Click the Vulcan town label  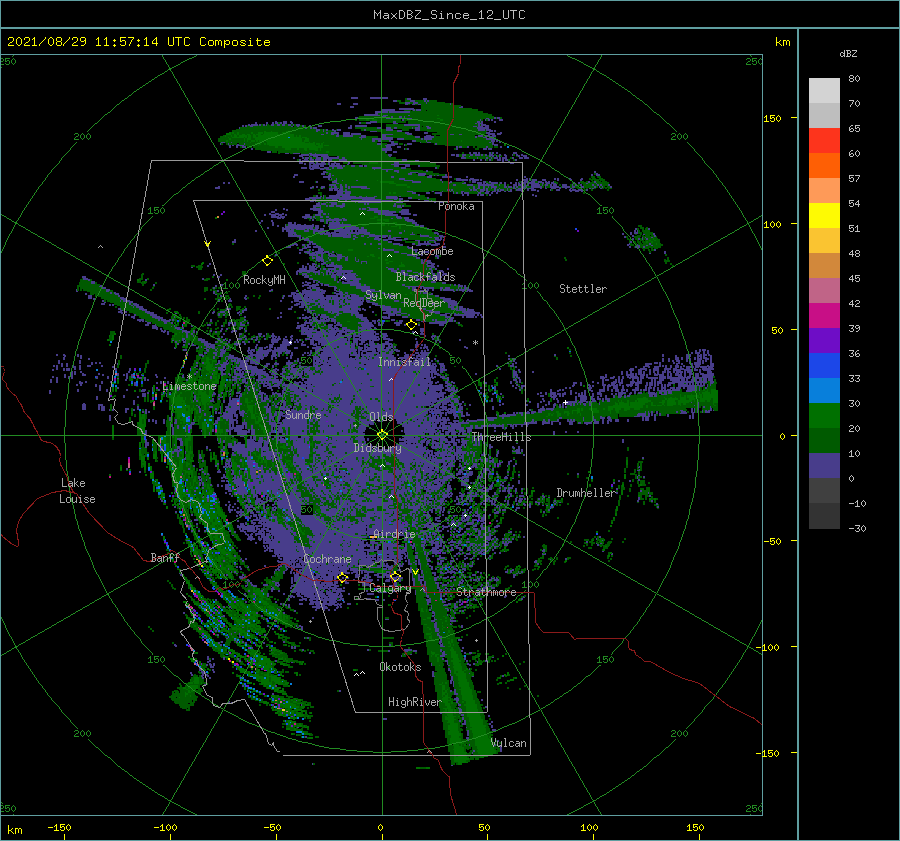coord(509,743)
